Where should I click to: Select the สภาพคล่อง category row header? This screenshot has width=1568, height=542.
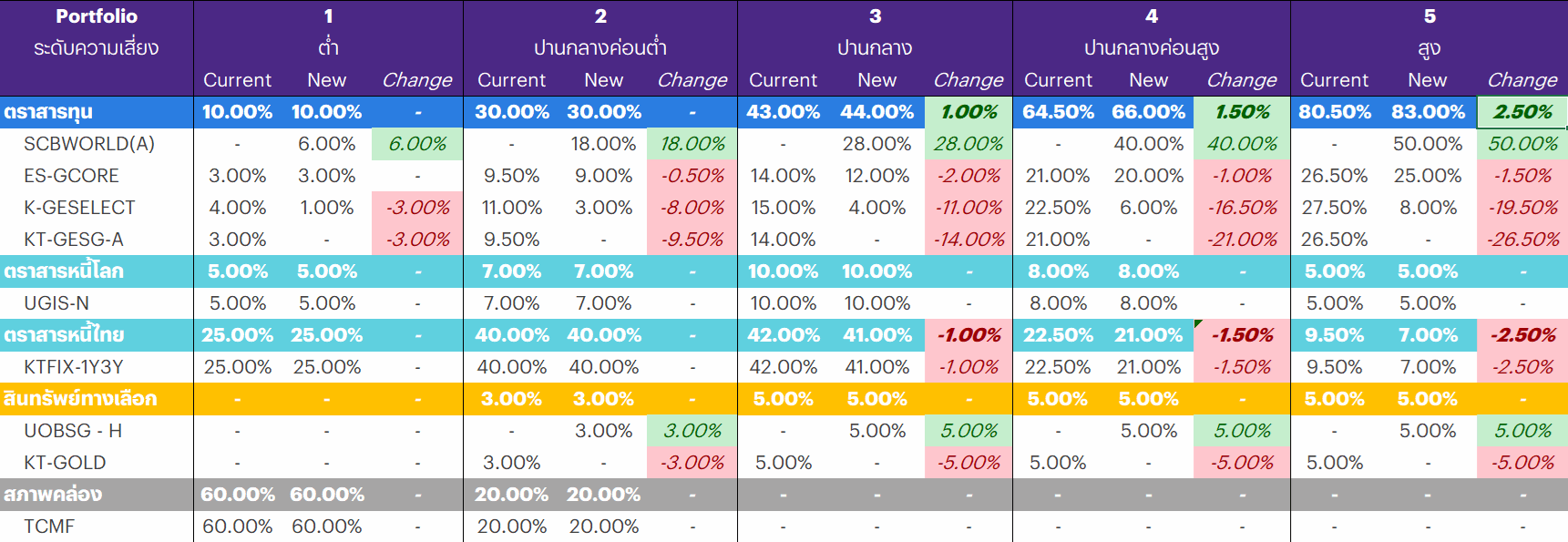click(53, 495)
